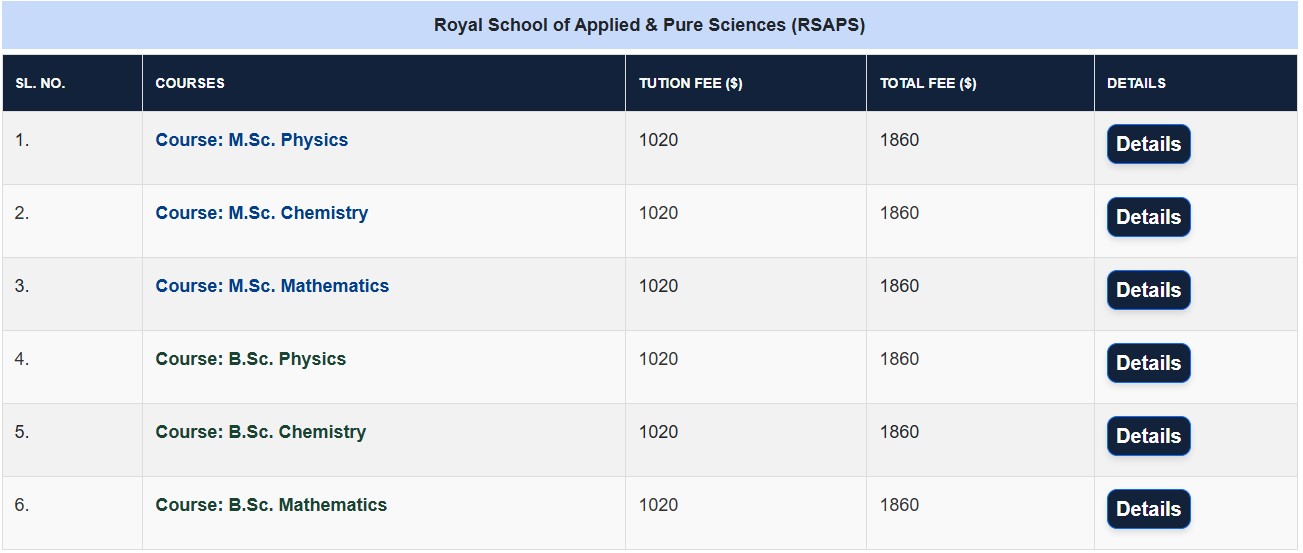Click the SL. NO. column header

point(40,83)
